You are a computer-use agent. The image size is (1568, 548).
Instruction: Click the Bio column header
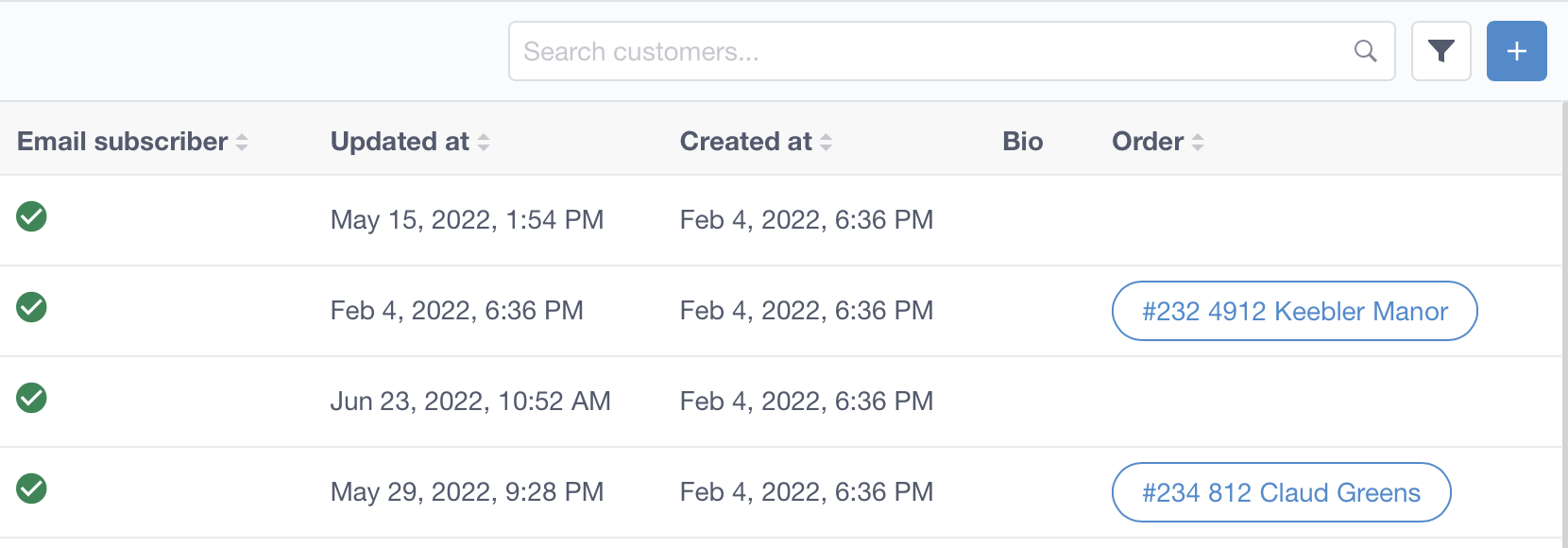tap(1023, 141)
